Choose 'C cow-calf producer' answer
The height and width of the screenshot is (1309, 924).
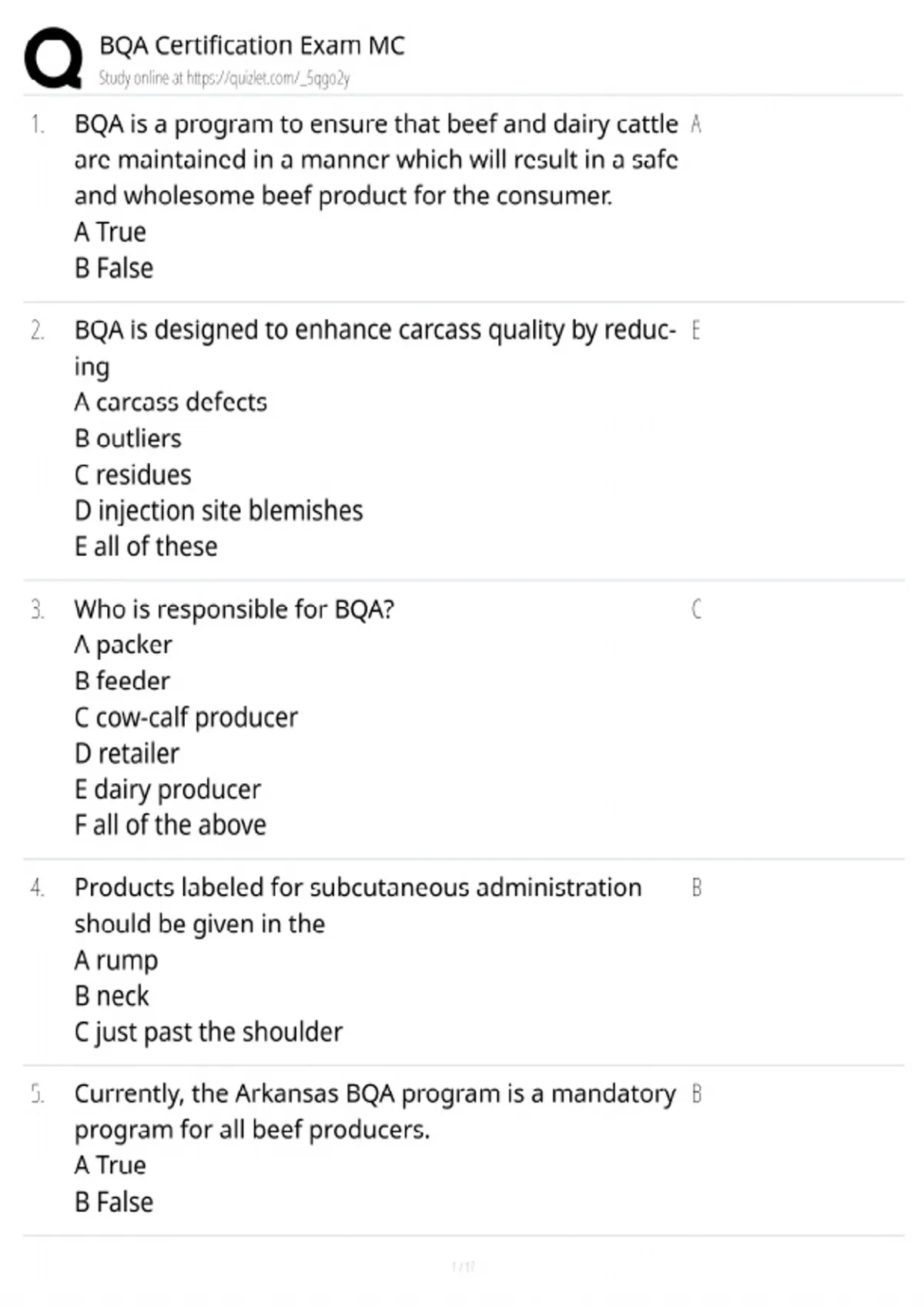[x=186, y=718]
